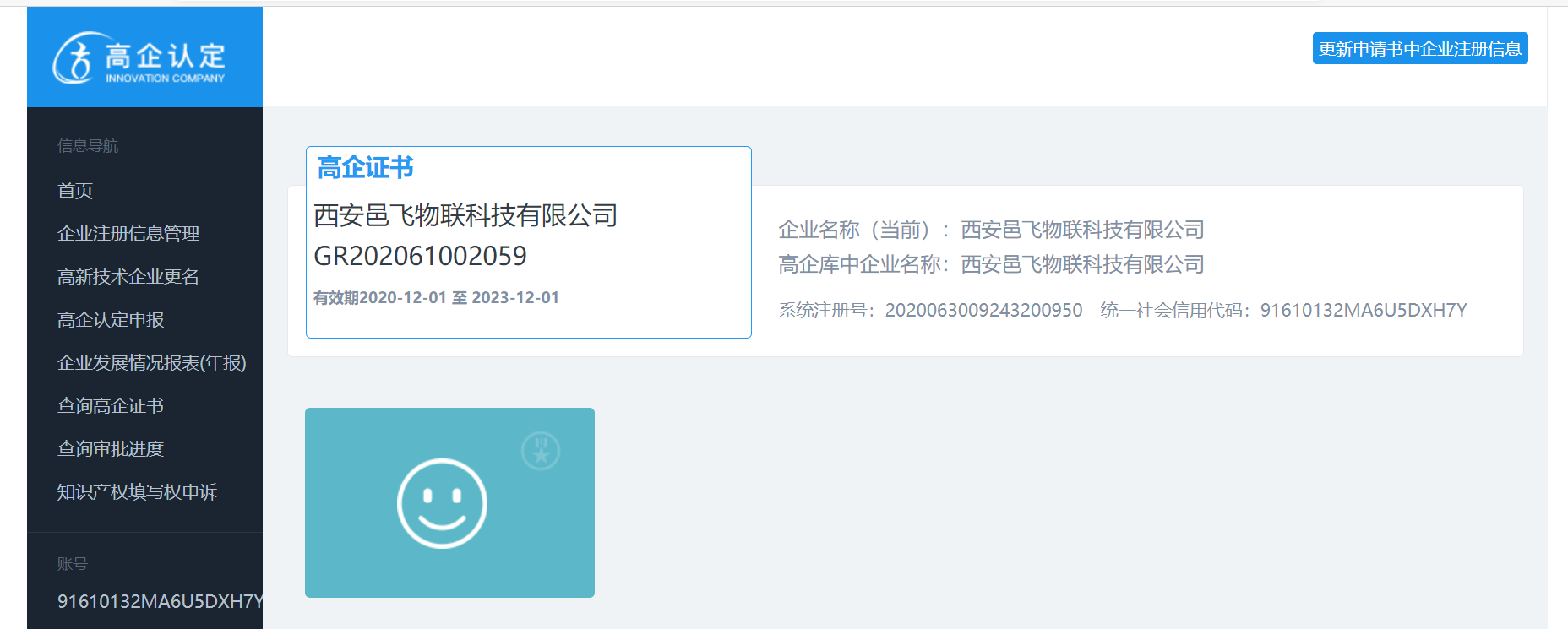Click the 企业名称（当前） line
The image size is (1568, 629).
coord(991,230)
